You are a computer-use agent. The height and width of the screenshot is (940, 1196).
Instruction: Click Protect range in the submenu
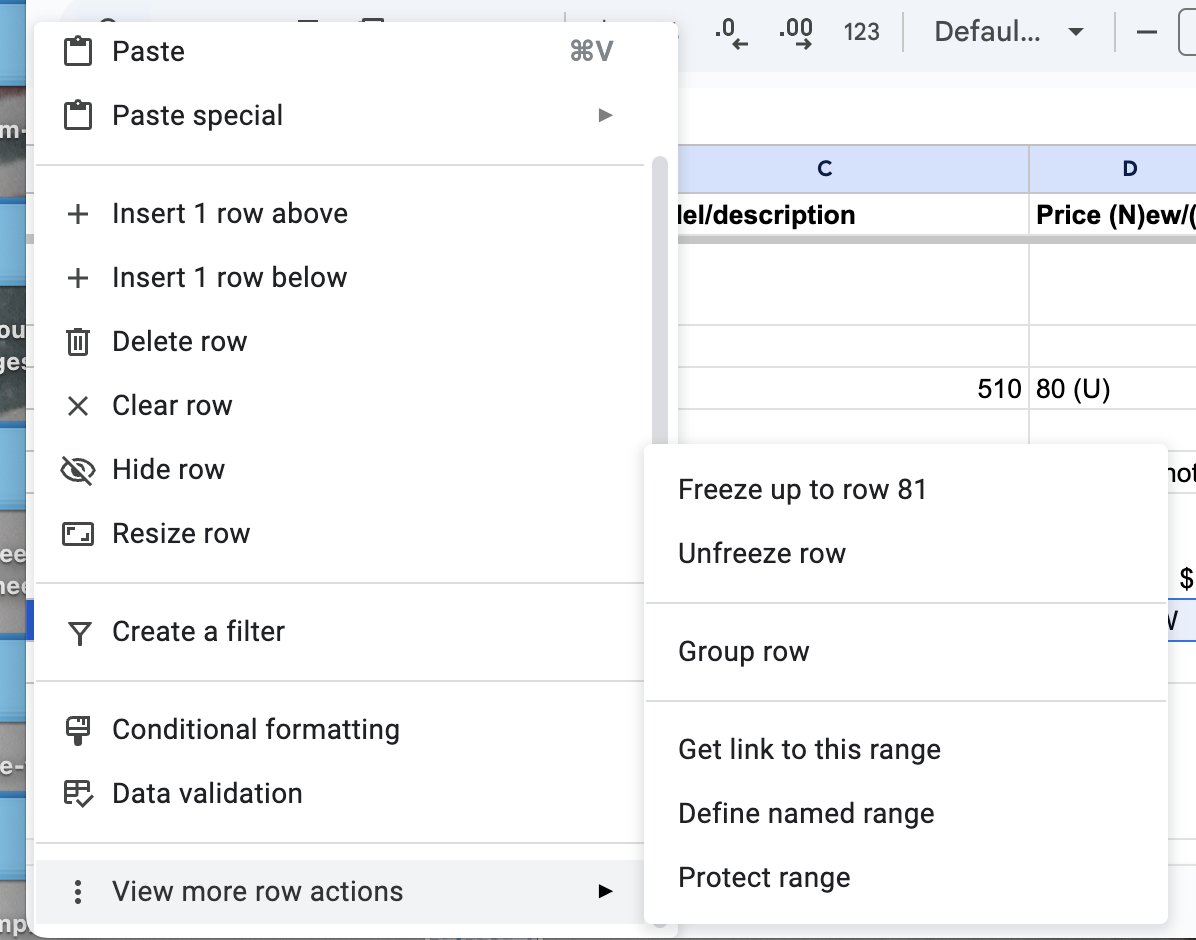764,878
